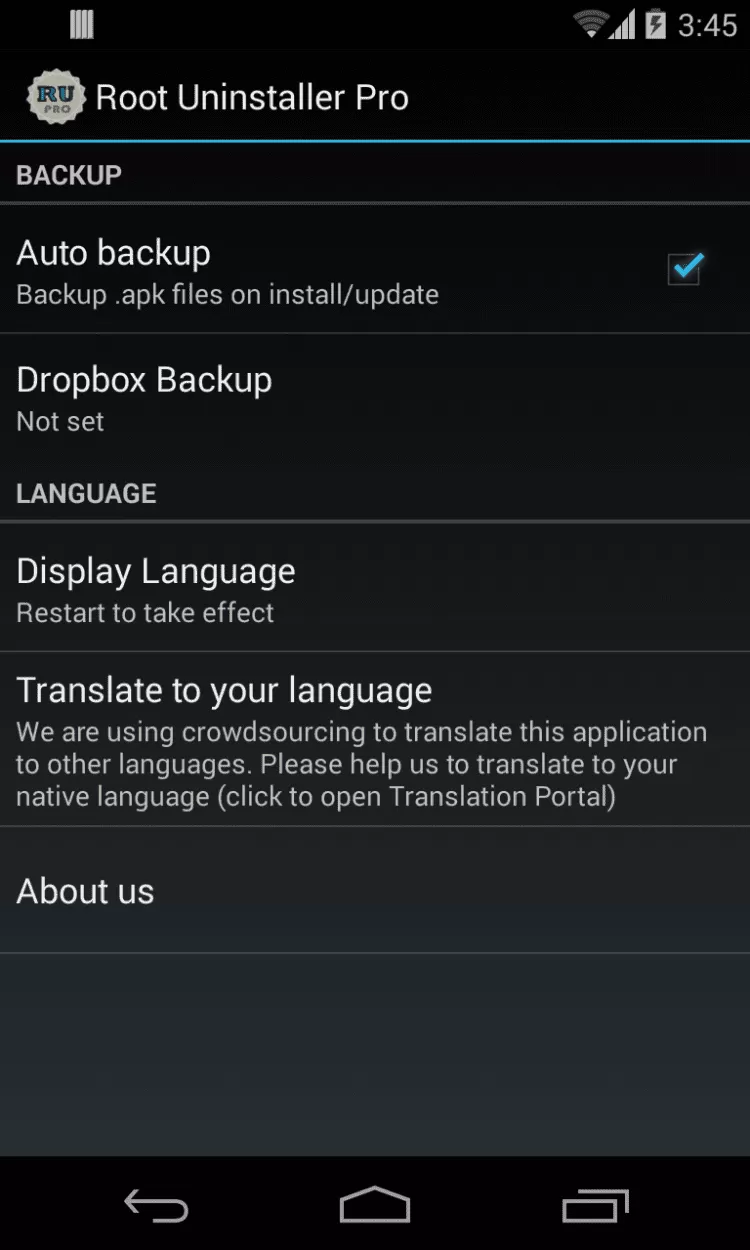This screenshot has height=1250, width=750.
Task: Uncheck the Auto backup checkbox
Action: [685, 268]
